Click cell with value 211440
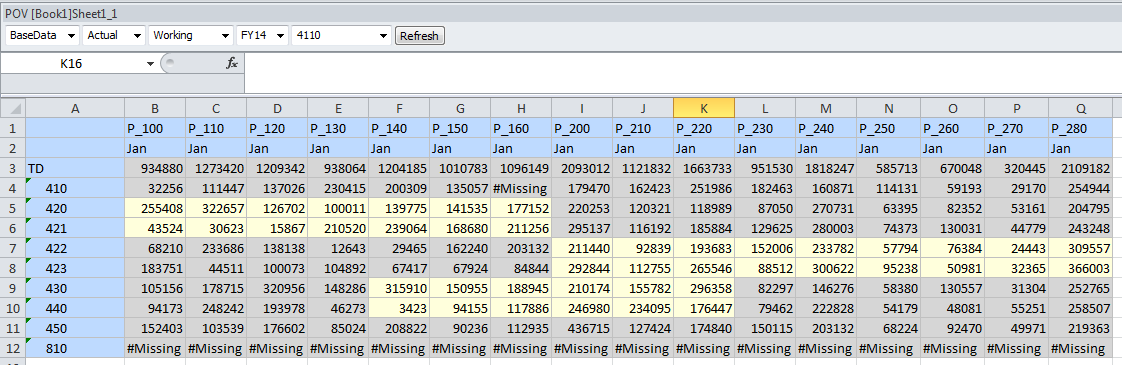Viewport: 1122px width, 365px height. click(582, 248)
